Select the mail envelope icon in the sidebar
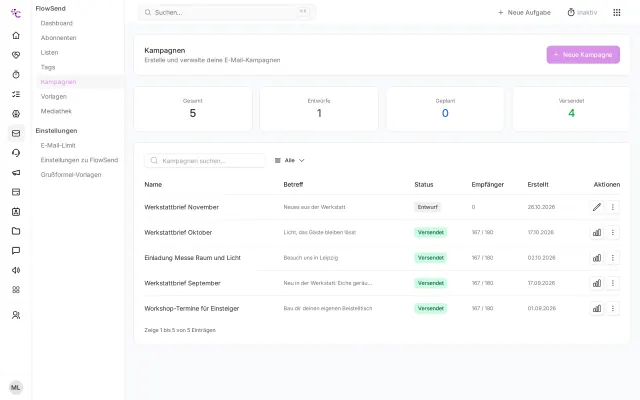 (16, 133)
